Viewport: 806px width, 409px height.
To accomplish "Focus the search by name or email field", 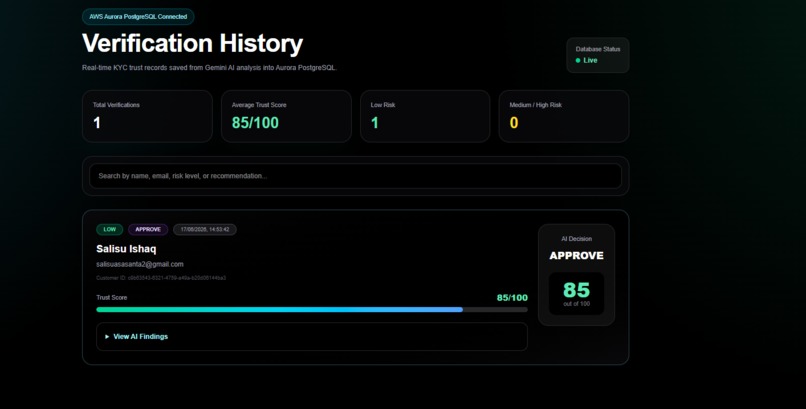I will tap(355, 176).
